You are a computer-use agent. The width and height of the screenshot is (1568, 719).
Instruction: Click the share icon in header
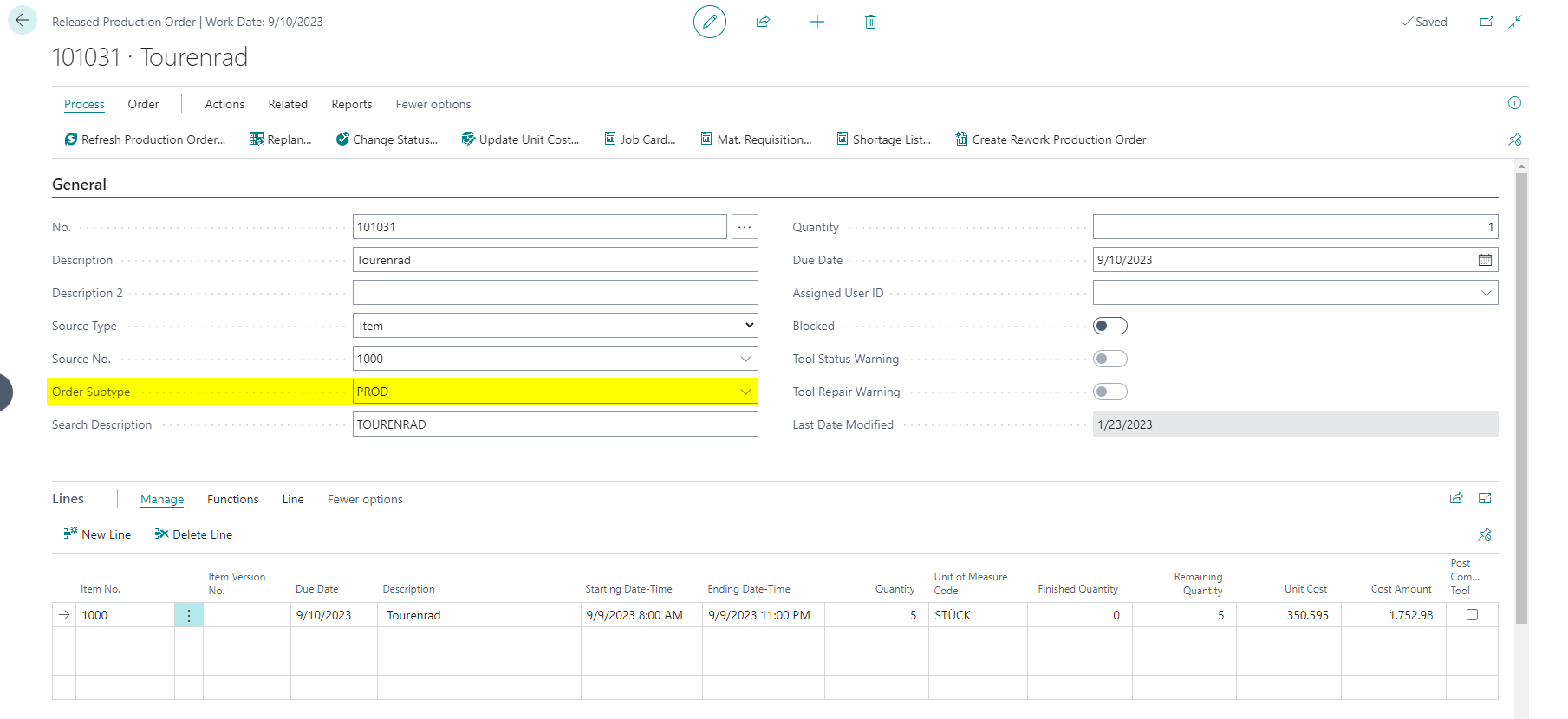tap(763, 22)
